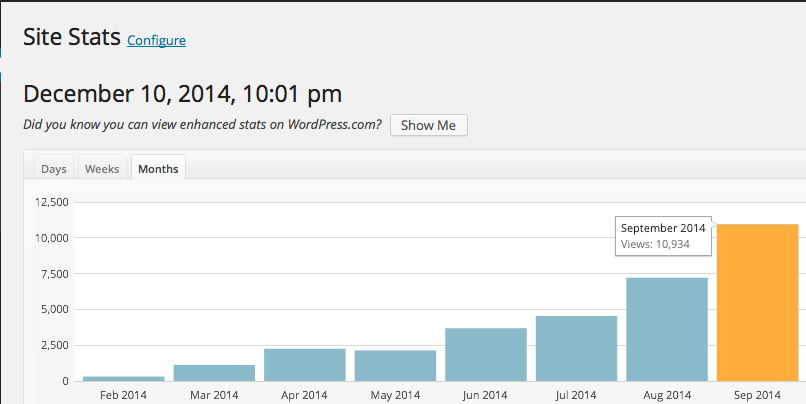The height and width of the screenshot is (404, 806).
Task: Select the June 2014 chart bar
Action: coord(486,355)
